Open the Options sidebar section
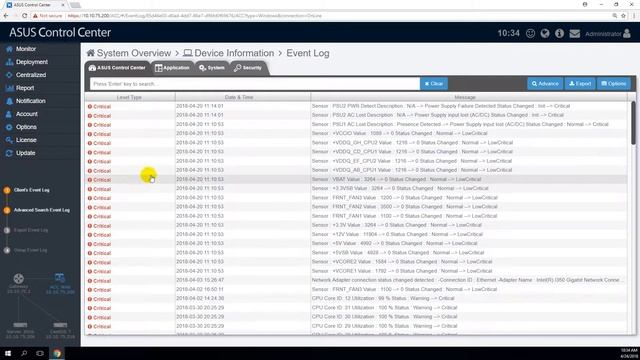 pos(21,127)
